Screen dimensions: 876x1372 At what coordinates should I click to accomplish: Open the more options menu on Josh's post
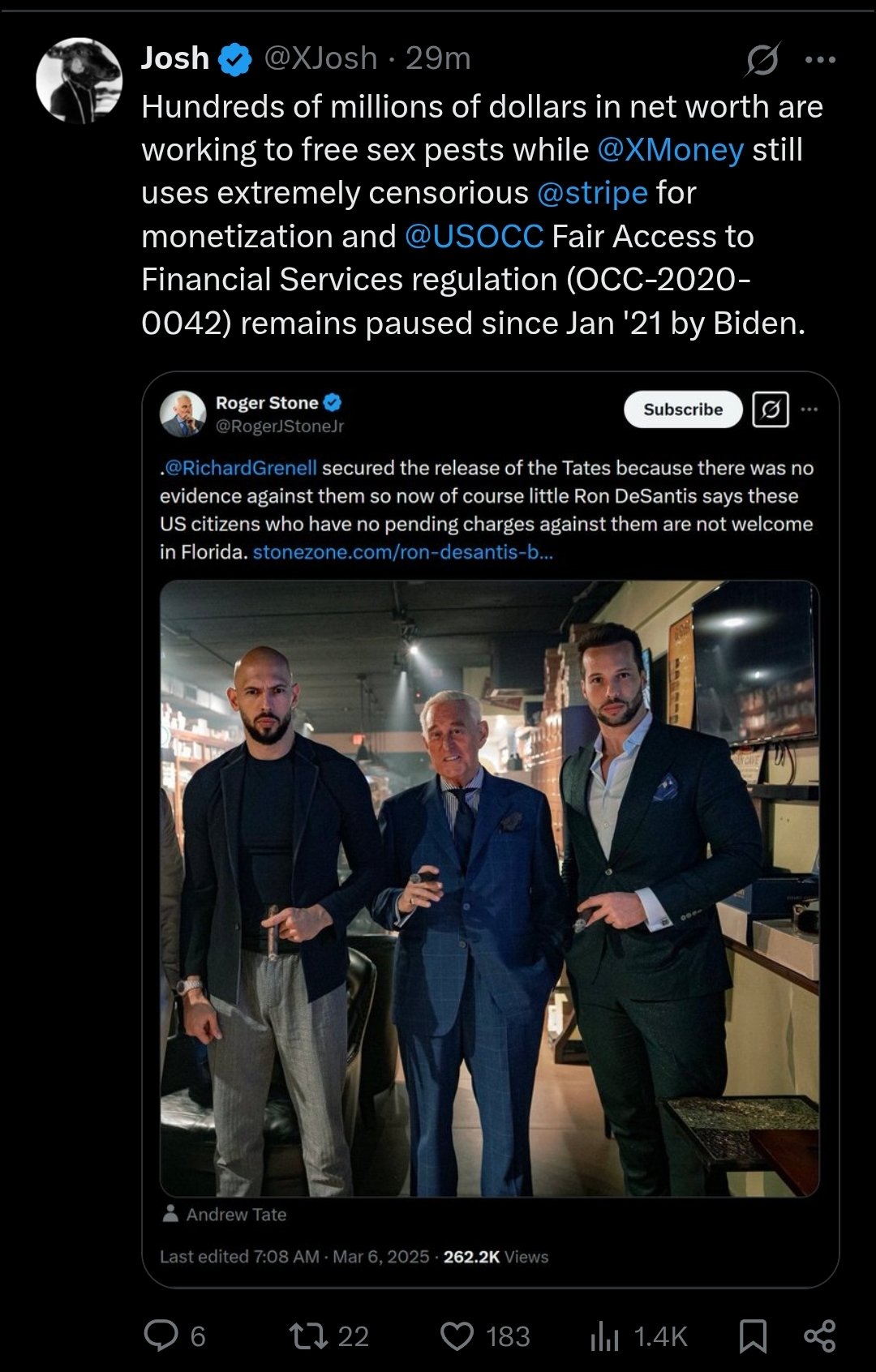[x=820, y=59]
